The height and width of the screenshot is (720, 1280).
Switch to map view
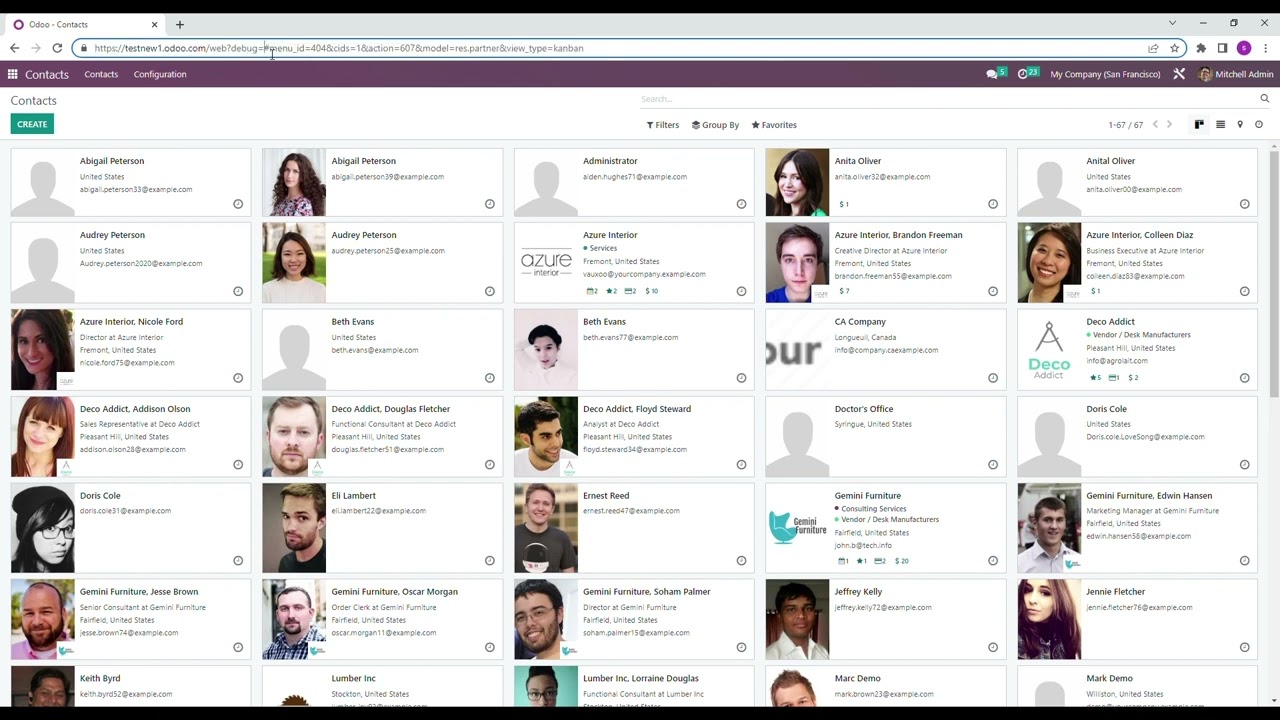pos(1240,125)
